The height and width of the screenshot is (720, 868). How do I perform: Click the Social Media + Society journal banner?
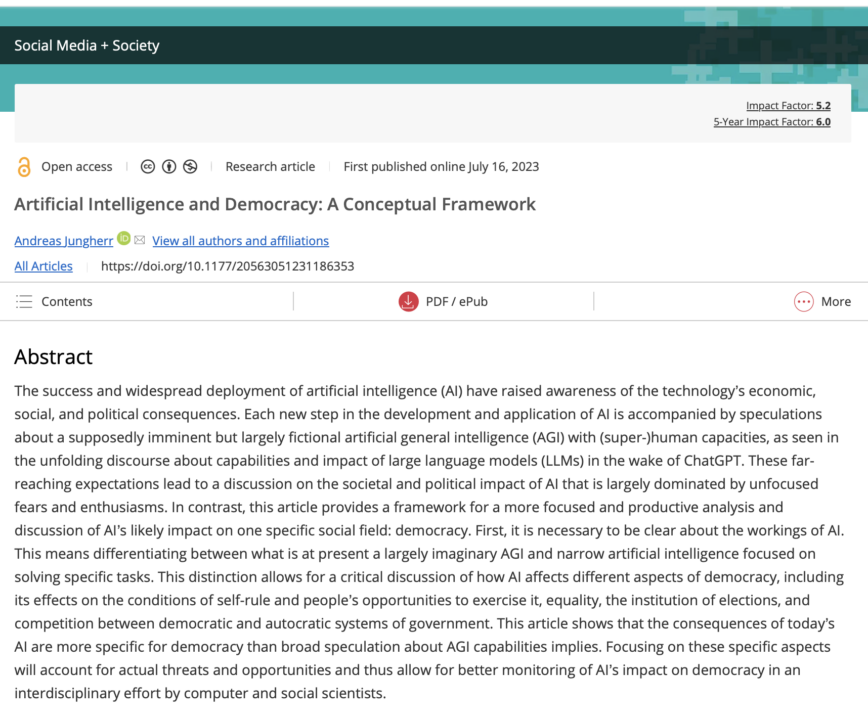click(86, 45)
